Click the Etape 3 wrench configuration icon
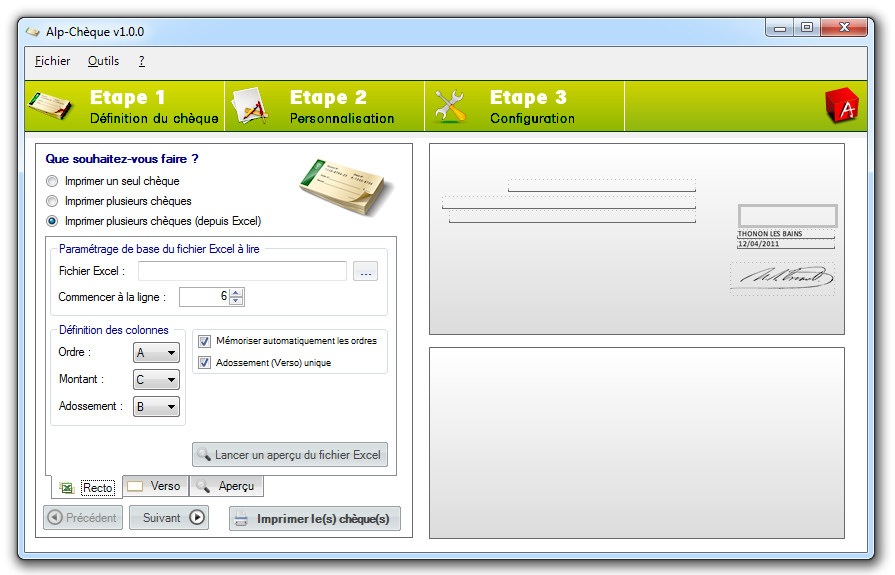This screenshot has width=895, height=575. pos(450,106)
